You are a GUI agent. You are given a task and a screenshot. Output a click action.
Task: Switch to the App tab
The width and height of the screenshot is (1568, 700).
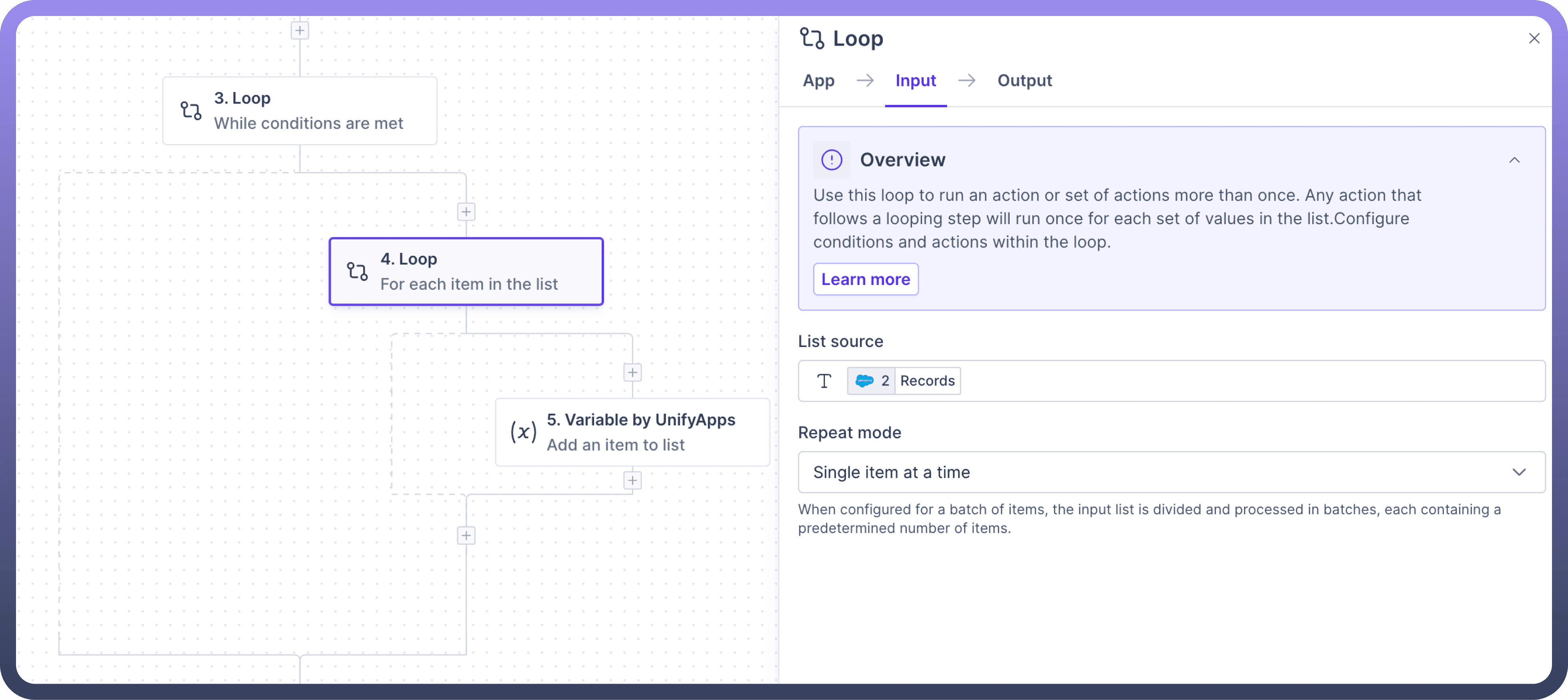point(818,80)
